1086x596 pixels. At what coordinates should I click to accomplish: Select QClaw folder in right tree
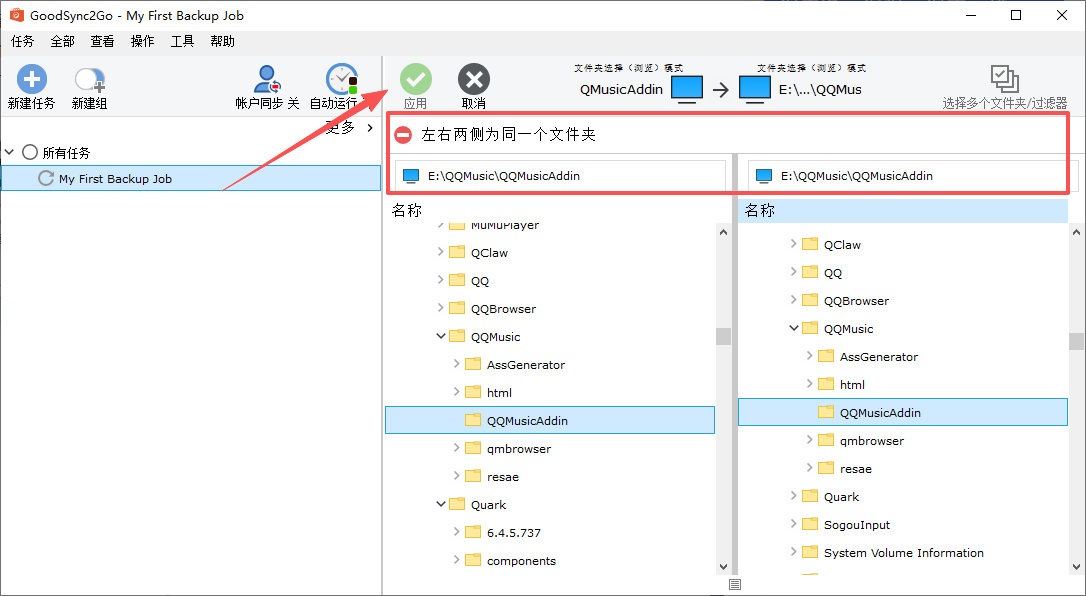click(842, 244)
